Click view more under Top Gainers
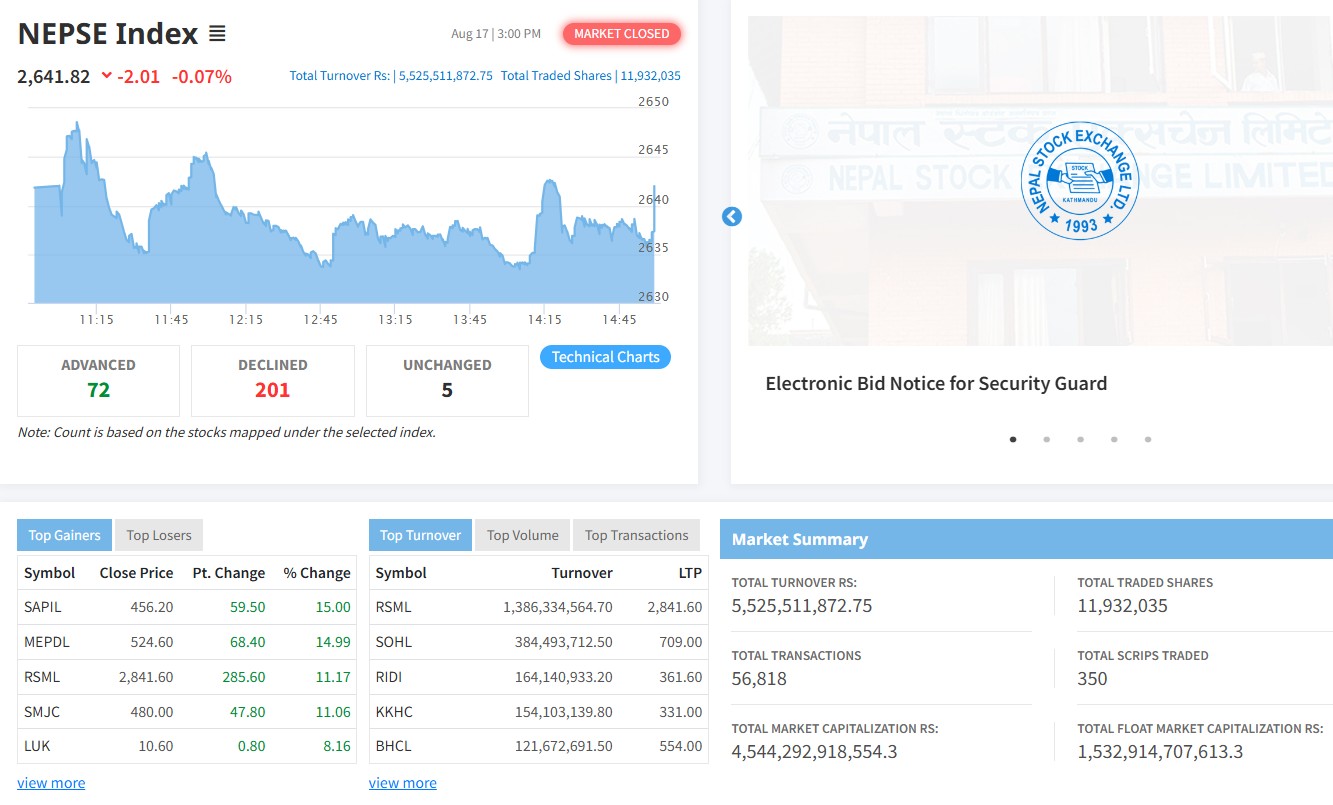The width and height of the screenshot is (1333, 805). 51,783
